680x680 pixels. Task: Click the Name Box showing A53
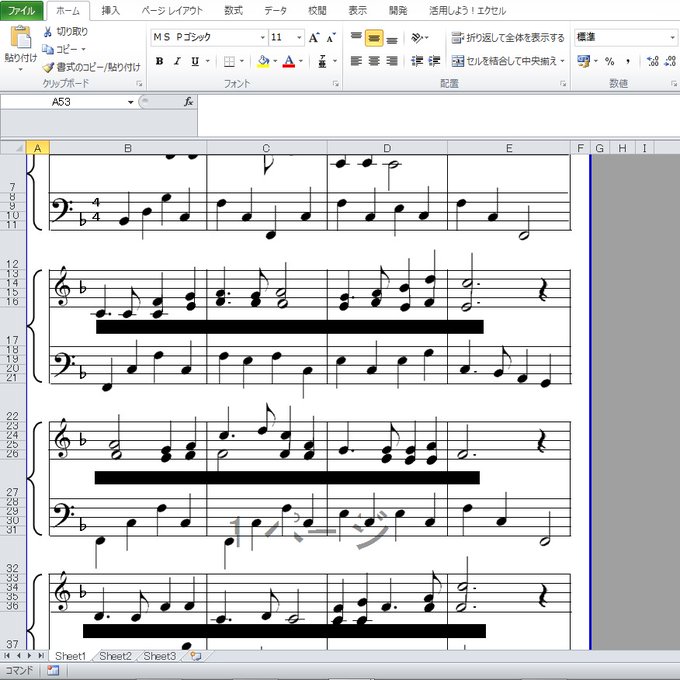click(x=63, y=102)
